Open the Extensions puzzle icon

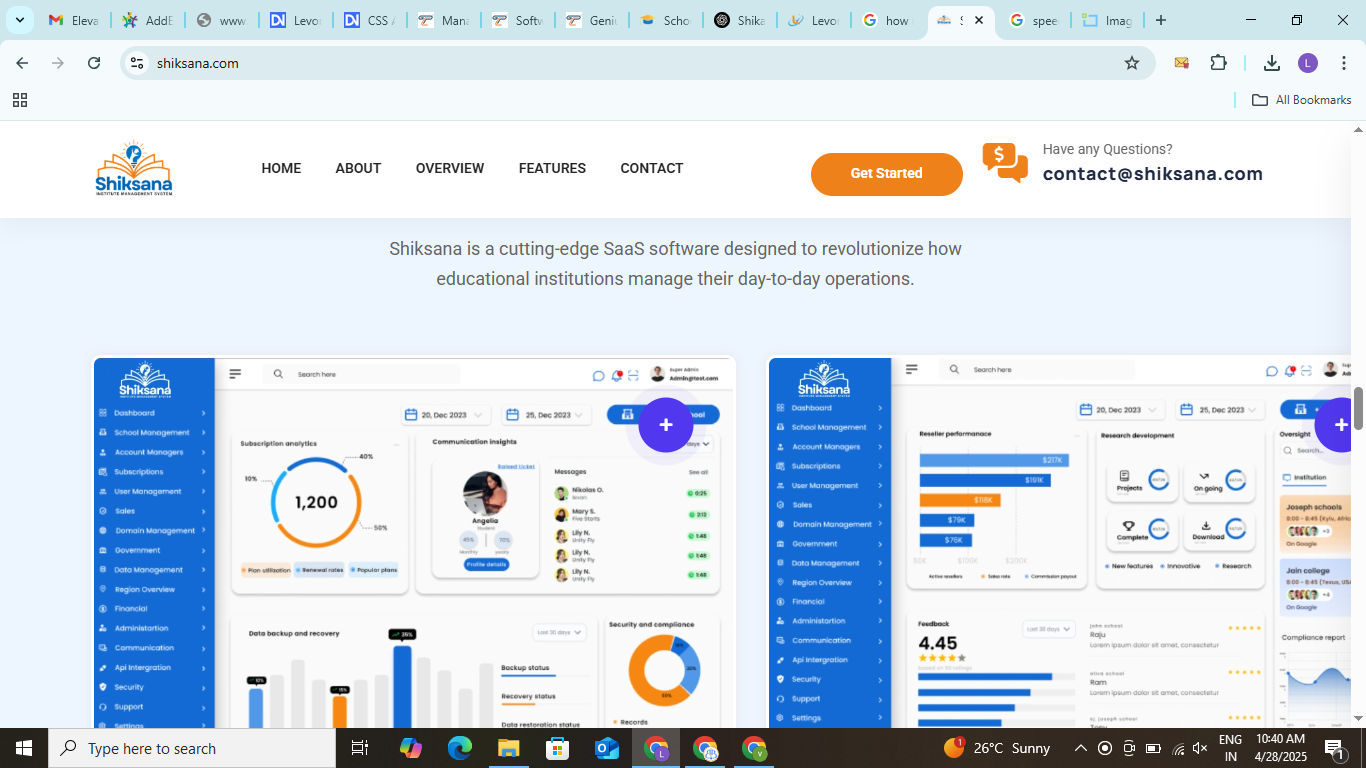[x=1218, y=63]
